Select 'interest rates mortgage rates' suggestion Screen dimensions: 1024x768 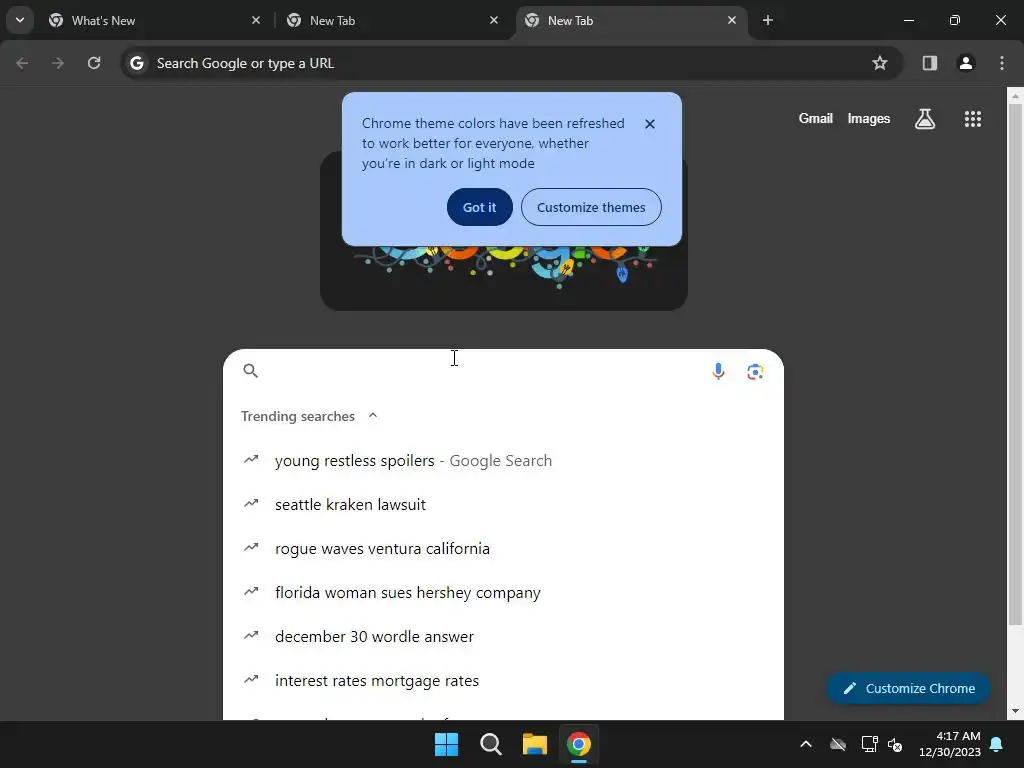503,680
